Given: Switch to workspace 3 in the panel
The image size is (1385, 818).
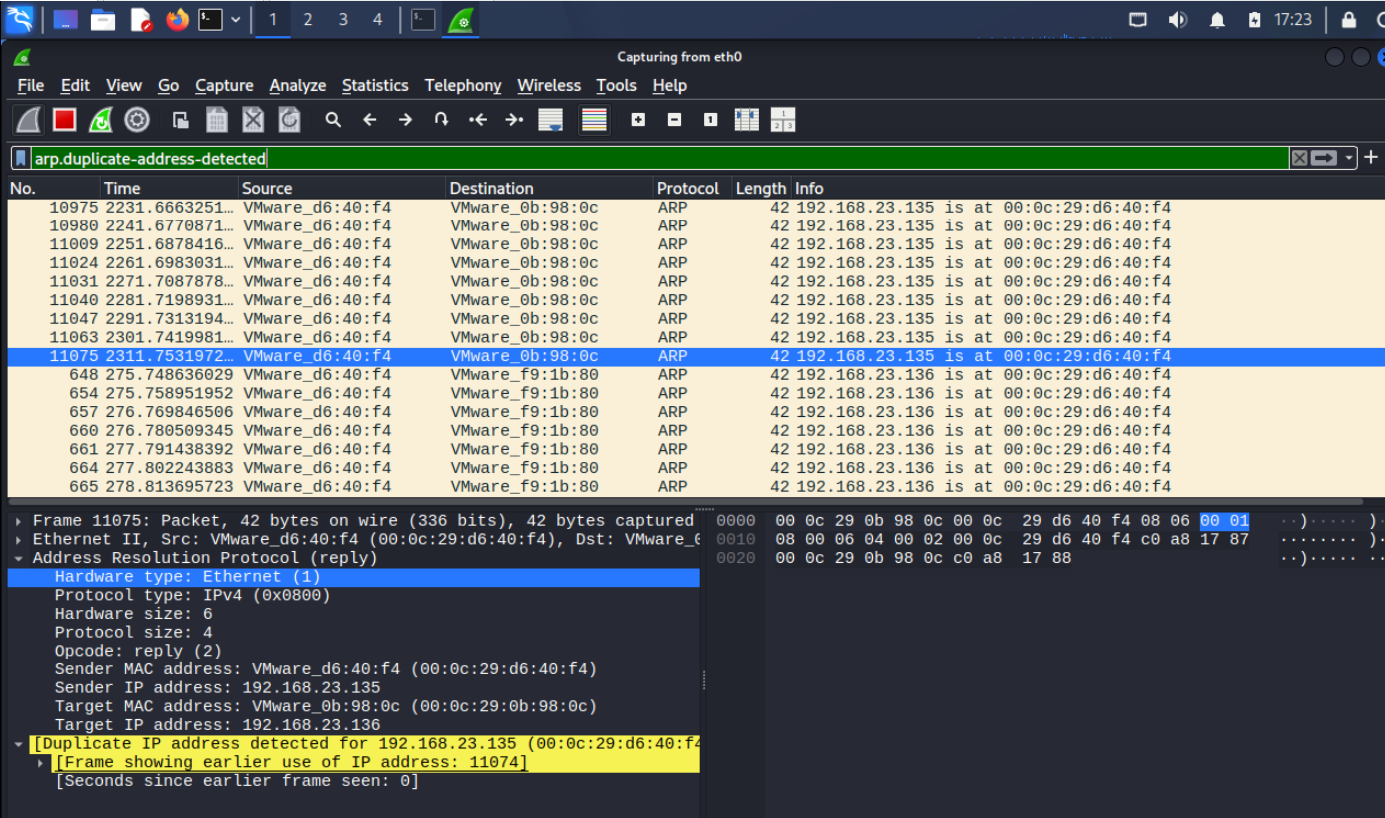Looking at the screenshot, I should (343, 19).
